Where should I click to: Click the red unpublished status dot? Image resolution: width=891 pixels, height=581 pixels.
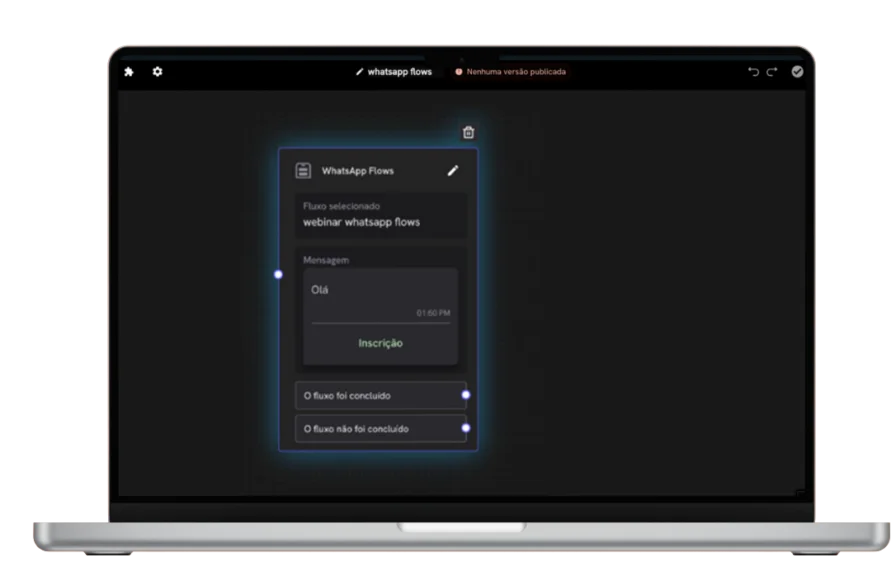click(459, 72)
